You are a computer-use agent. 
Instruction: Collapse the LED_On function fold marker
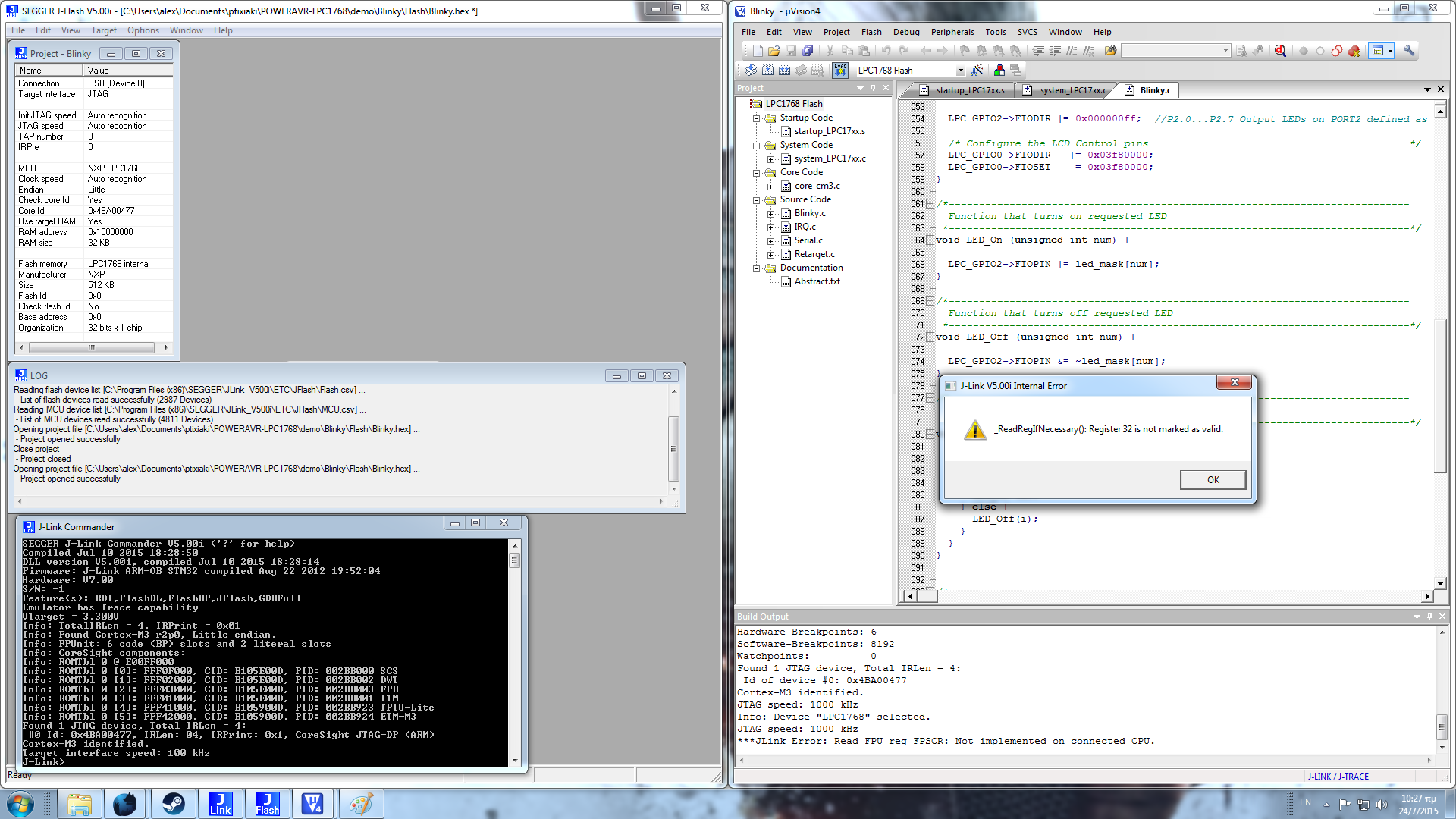pos(930,240)
